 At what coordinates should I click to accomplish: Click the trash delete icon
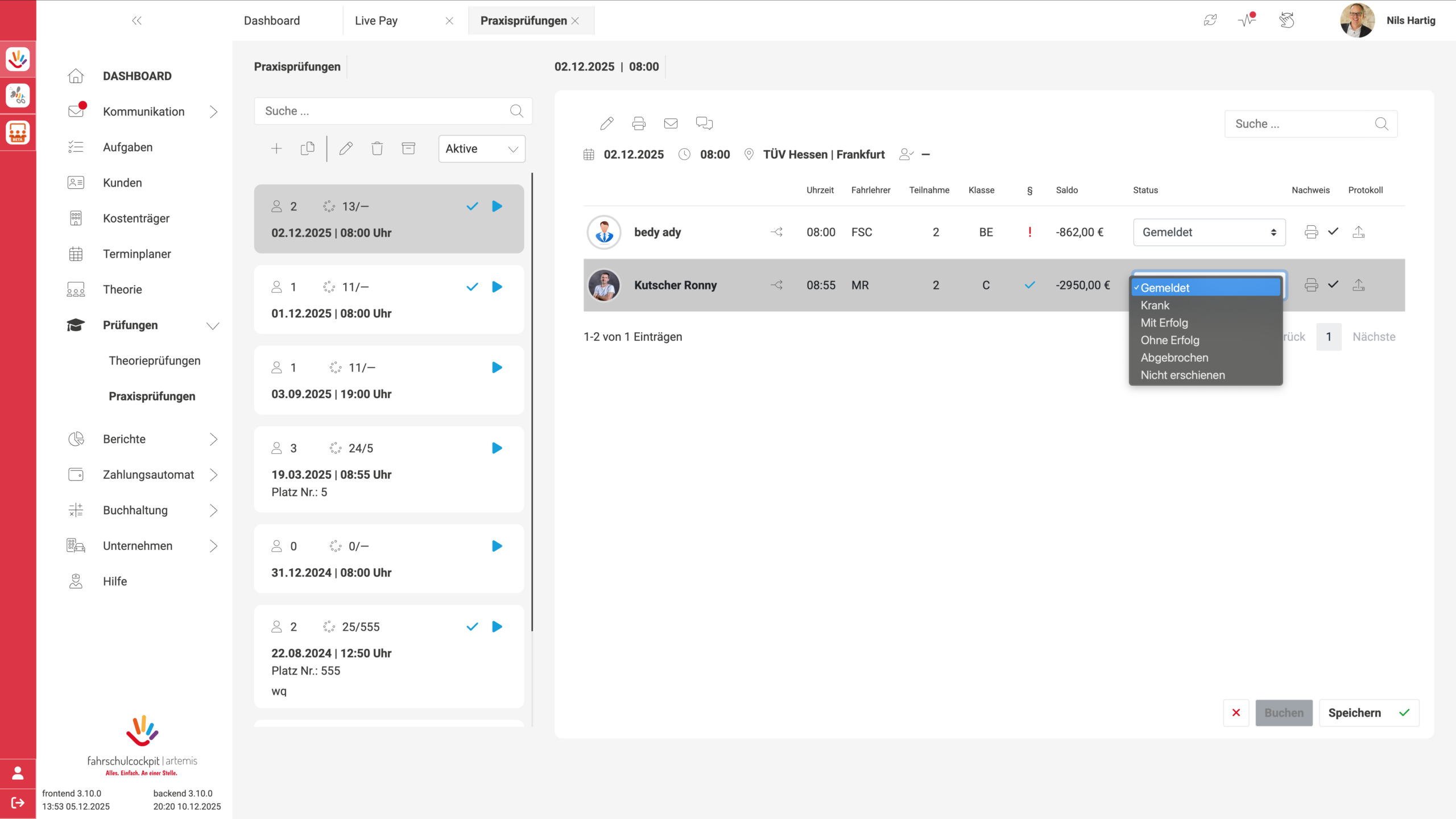click(x=377, y=148)
